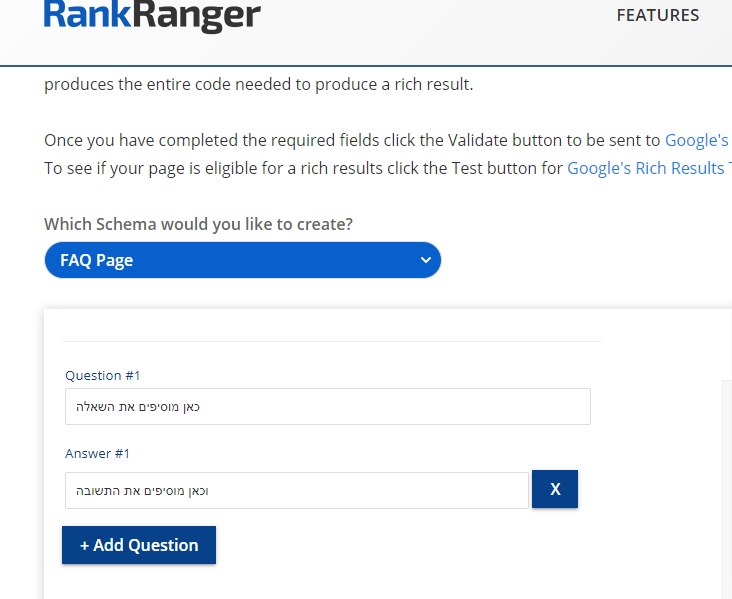Image resolution: width=732 pixels, height=599 pixels.
Task: Focus the Answer #1 input field
Action: point(296,491)
